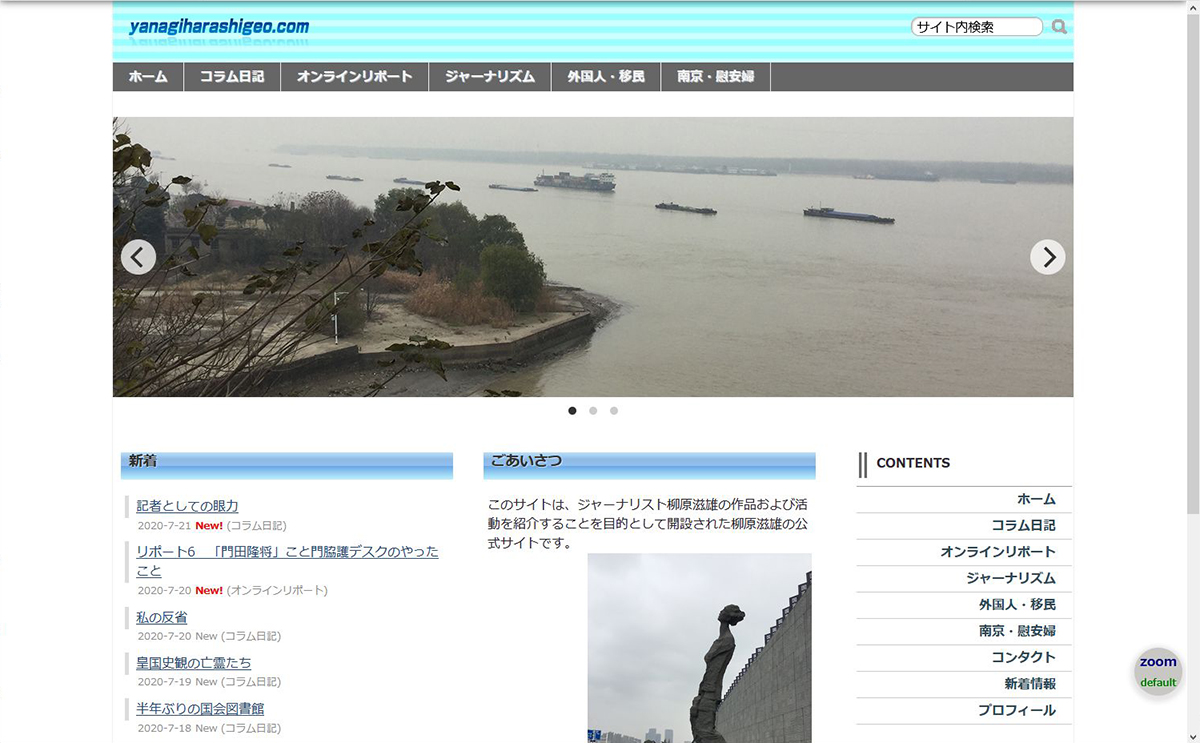The width and height of the screenshot is (1200, 743).
Task: Click date text 2020-7-18 New (コラム日記)
Action: coord(209,728)
